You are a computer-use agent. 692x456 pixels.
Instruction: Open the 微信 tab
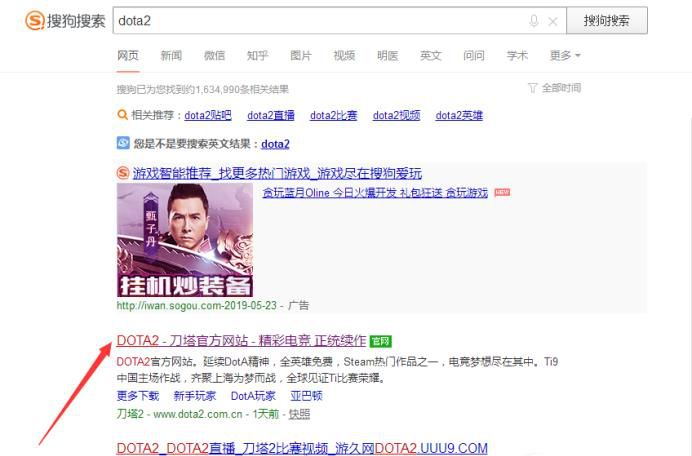coord(214,56)
